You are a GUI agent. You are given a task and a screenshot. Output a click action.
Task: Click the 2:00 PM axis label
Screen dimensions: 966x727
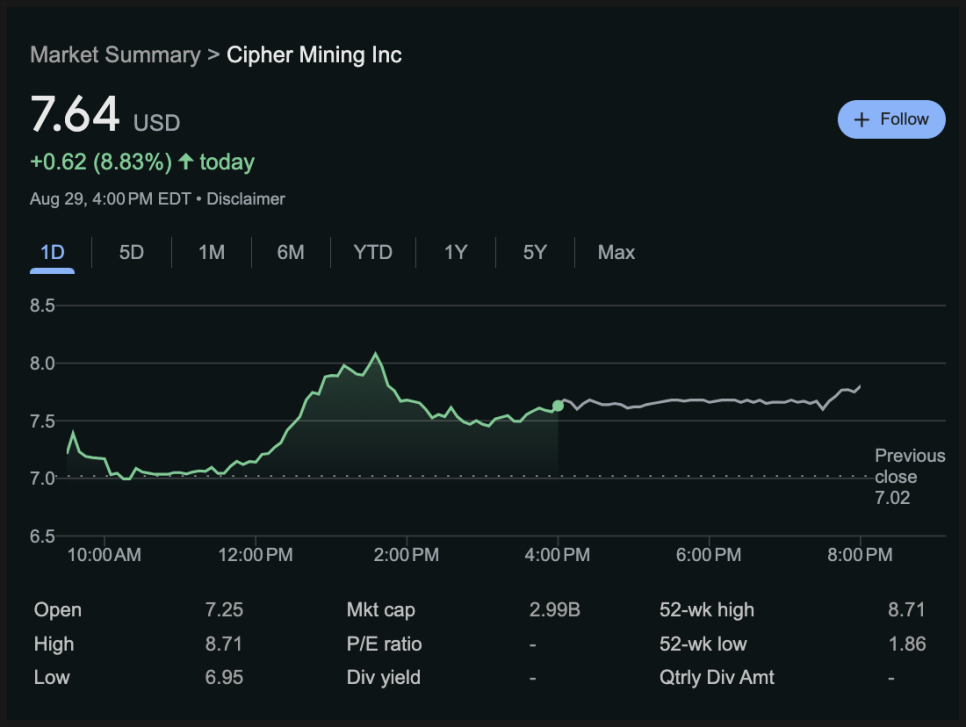(407, 554)
